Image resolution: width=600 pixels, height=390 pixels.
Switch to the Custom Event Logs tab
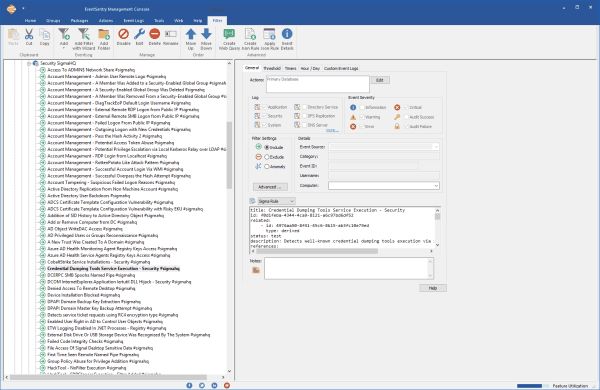(x=341, y=68)
